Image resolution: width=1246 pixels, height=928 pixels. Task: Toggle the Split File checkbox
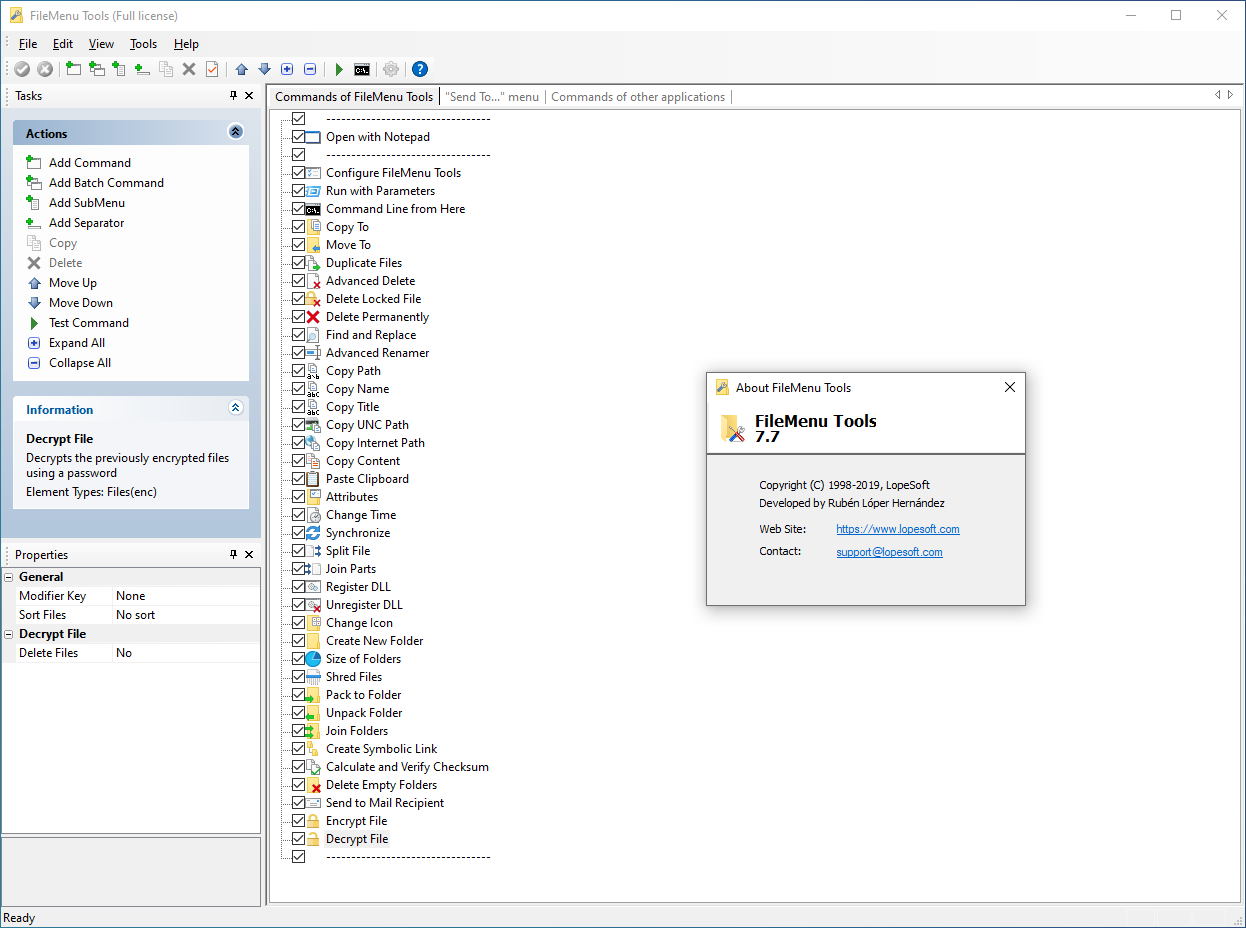coord(298,551)
